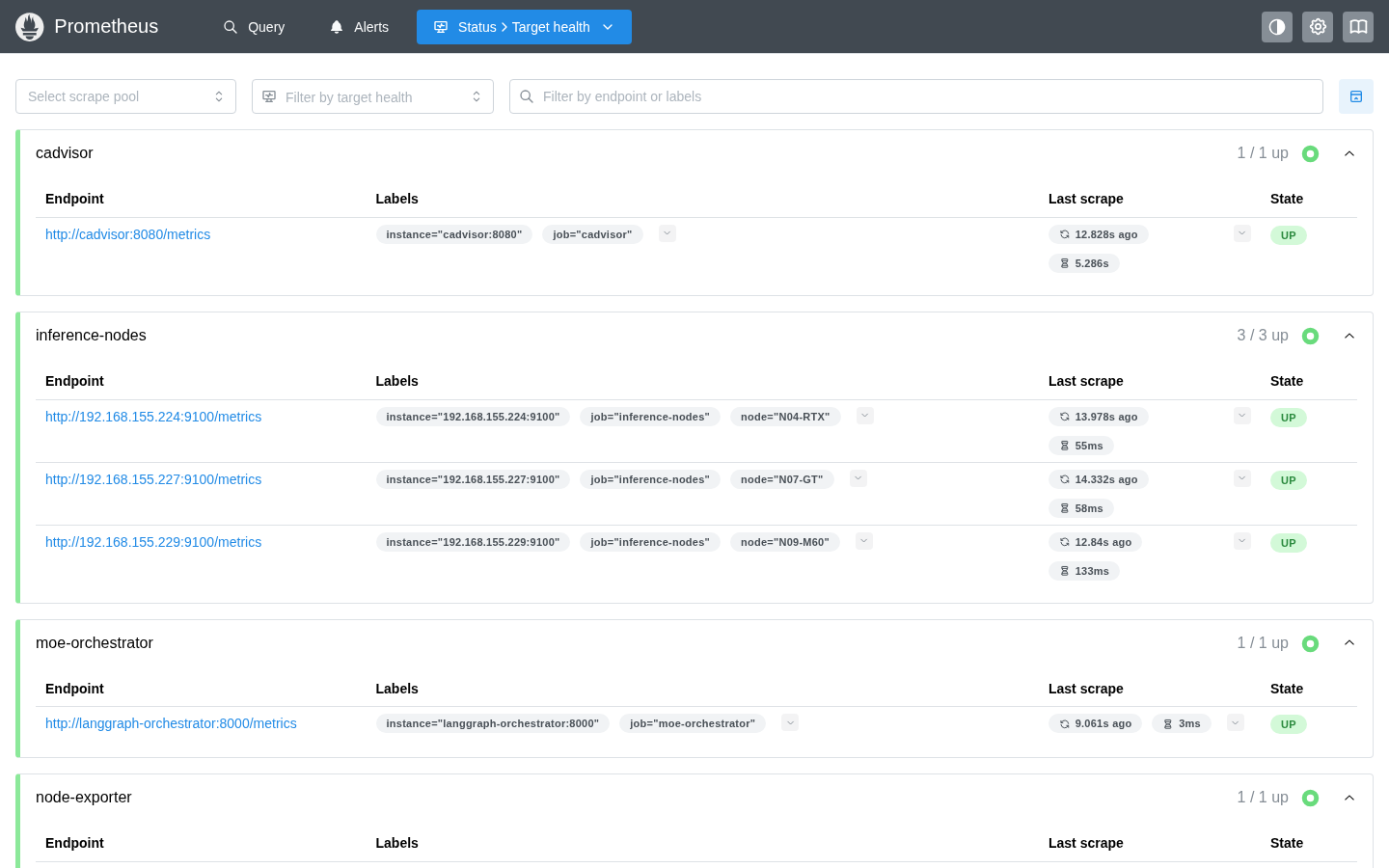The width and height of the screenshot is (1389, 868).
Task: Click the node="N09-M60" label badge
Action: 785,542
